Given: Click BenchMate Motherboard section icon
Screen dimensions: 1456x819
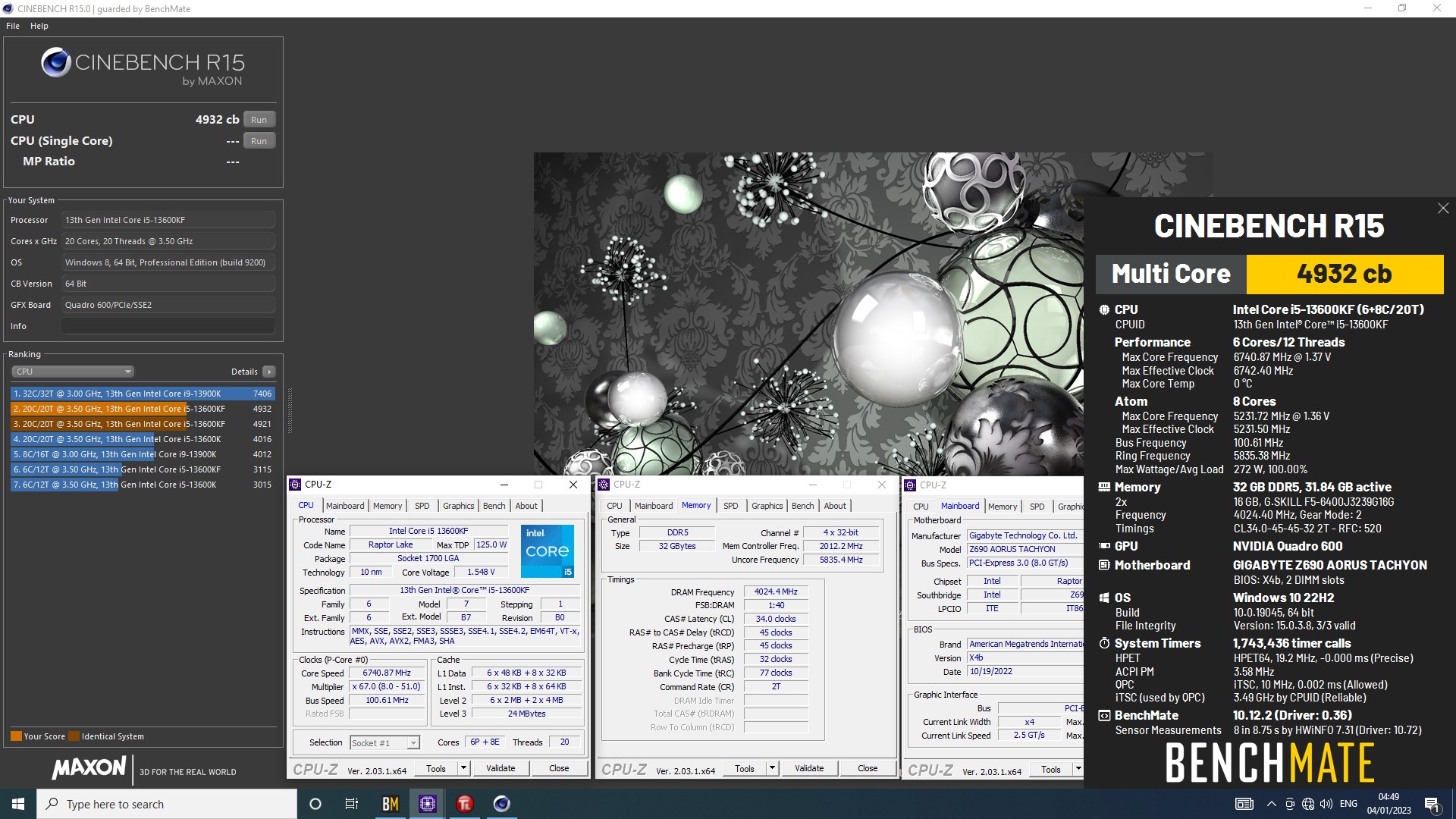Looking at the screenshot, I should tap(1104, 565).
